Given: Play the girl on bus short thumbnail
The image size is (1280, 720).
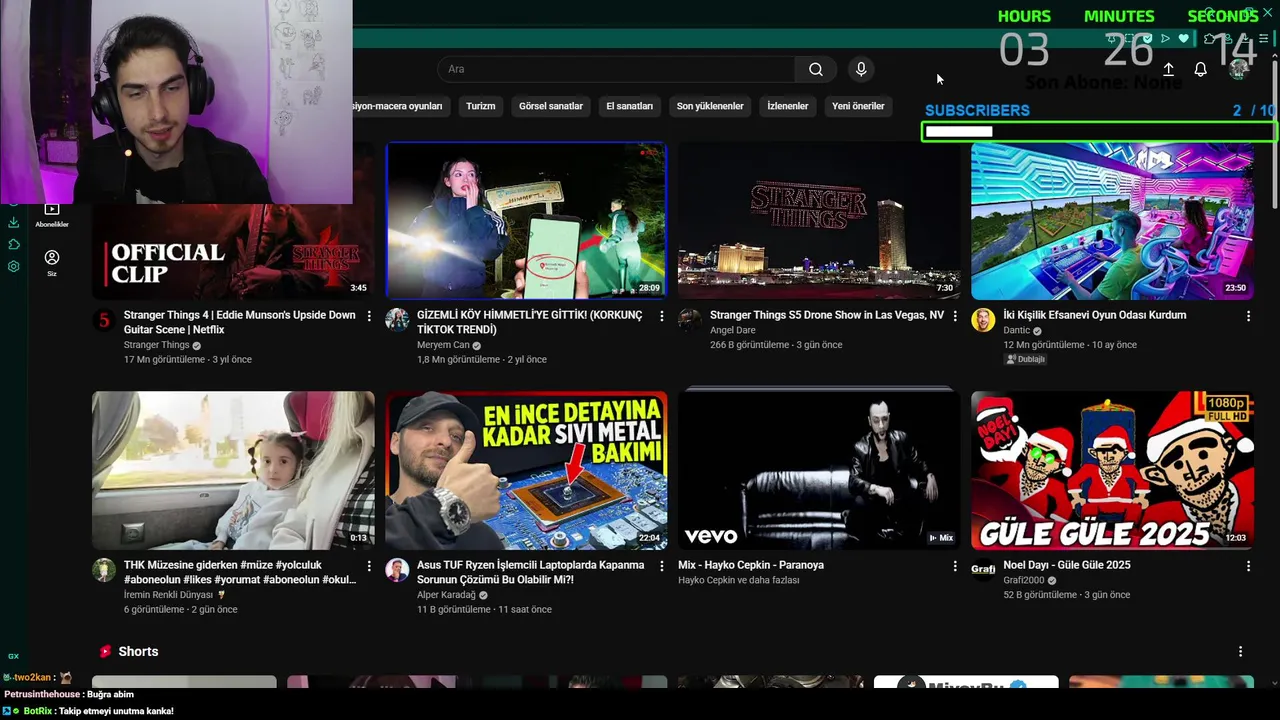Looking at the screenshot, I should pyautogui.click(x=233, y=470).
